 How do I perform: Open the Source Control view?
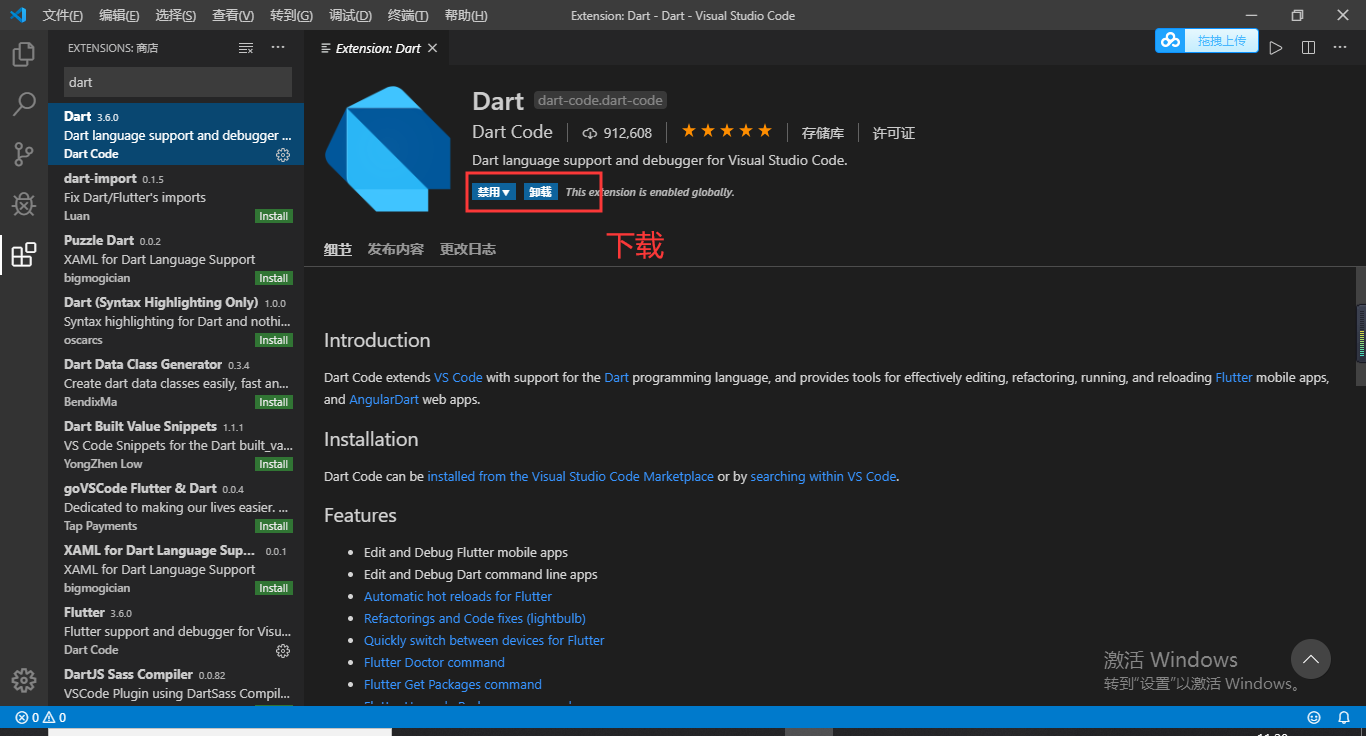24,154
